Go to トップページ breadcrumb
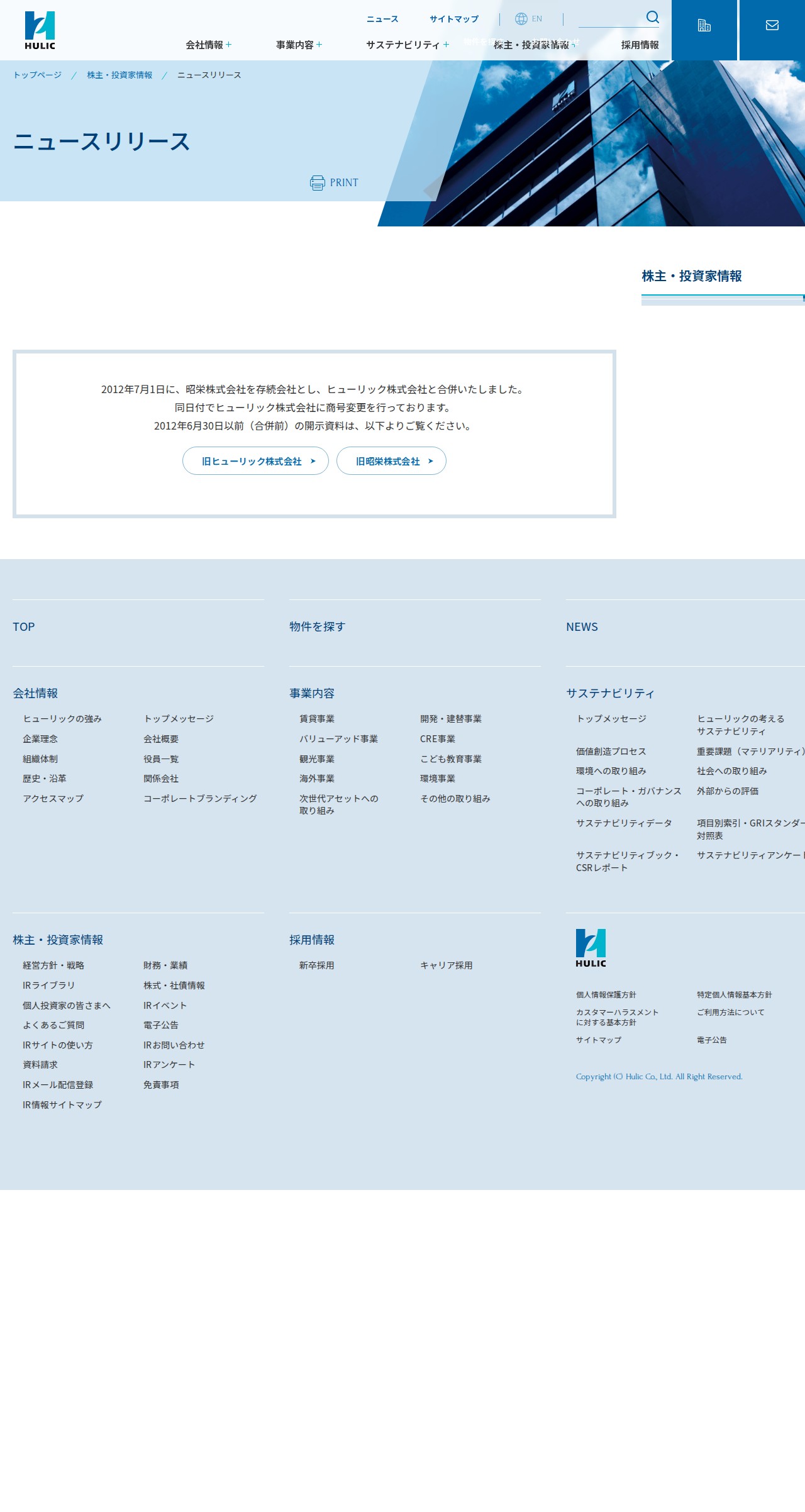The width and height of the screenshot is (805, 1512). pyautogui.click(x=38, y=75)
